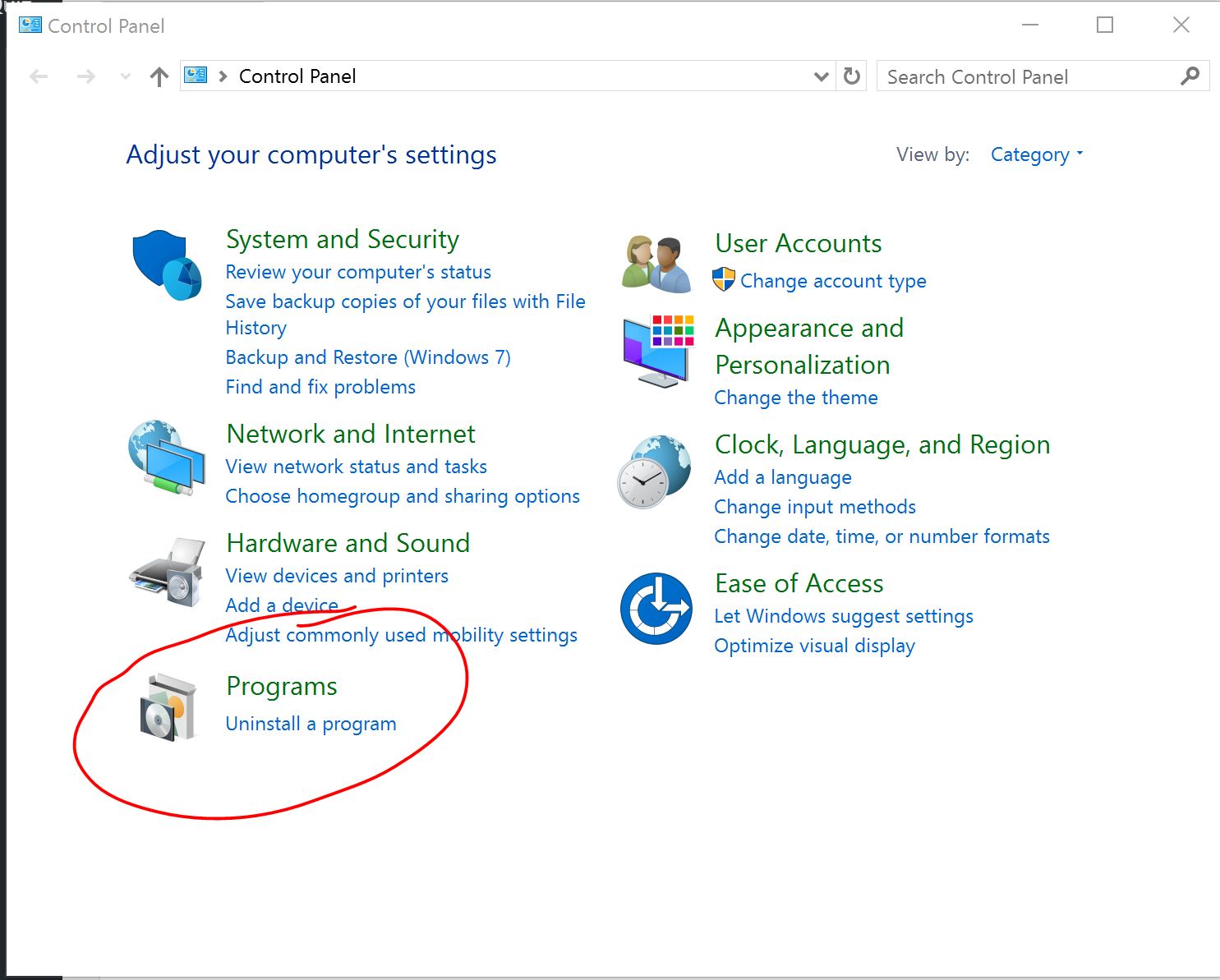This screenshot has height=980, width=1220.
Task: Open the System and Security heading
Action: click(x=343, y=239)
